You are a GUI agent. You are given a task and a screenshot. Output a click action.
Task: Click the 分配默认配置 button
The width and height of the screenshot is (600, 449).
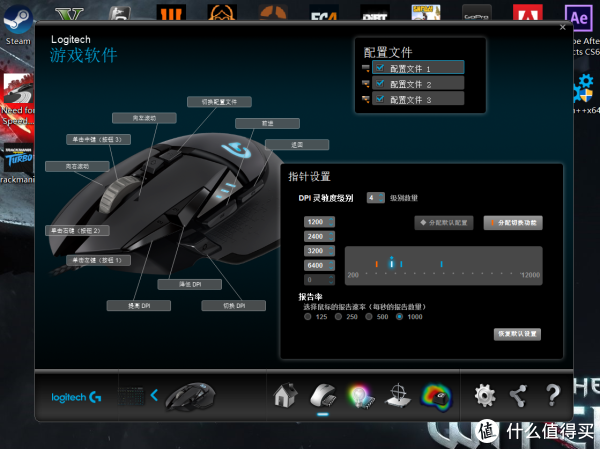point(444,223)
